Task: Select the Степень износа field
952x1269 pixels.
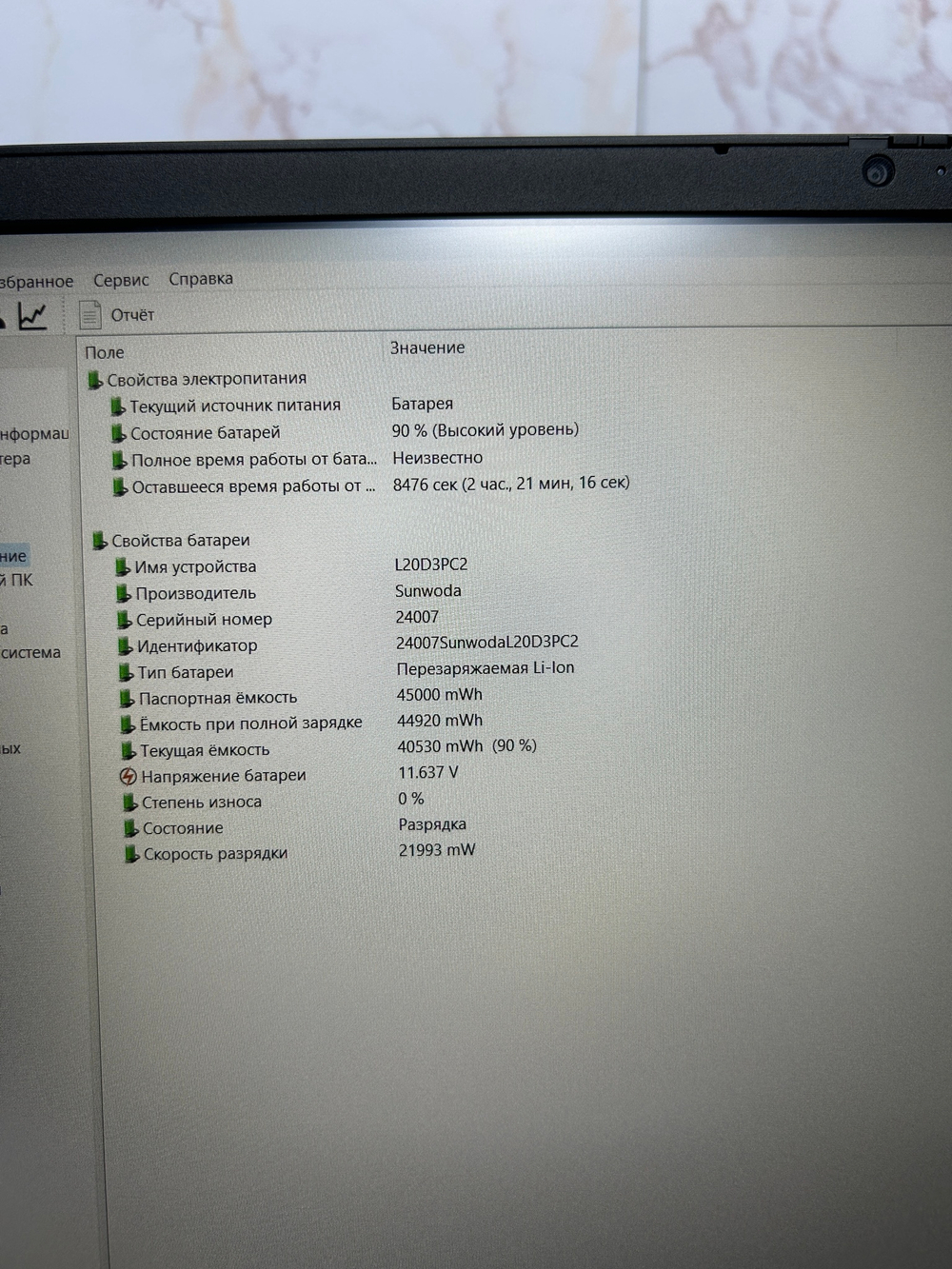Action: 202,803
